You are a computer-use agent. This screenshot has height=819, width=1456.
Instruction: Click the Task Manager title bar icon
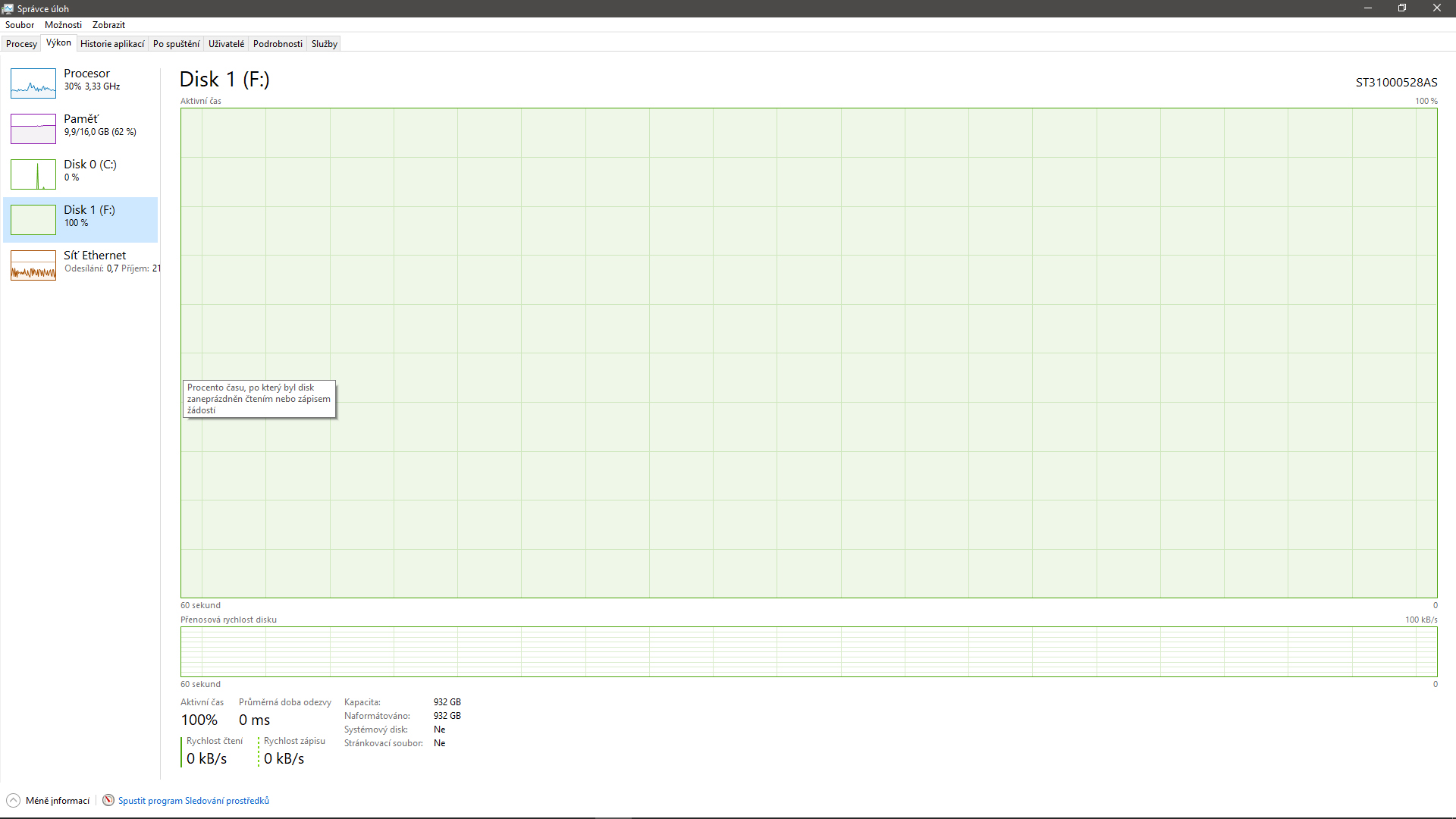coord(8,8)
